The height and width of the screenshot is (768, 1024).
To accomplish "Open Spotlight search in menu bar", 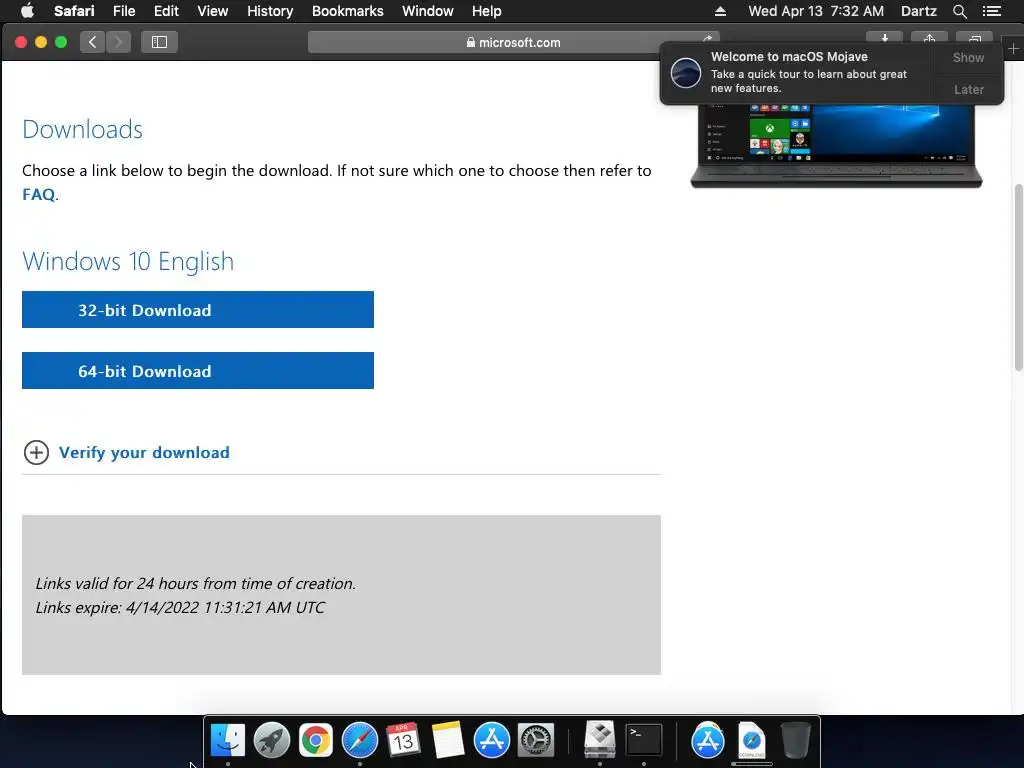I will click(959, 11).
